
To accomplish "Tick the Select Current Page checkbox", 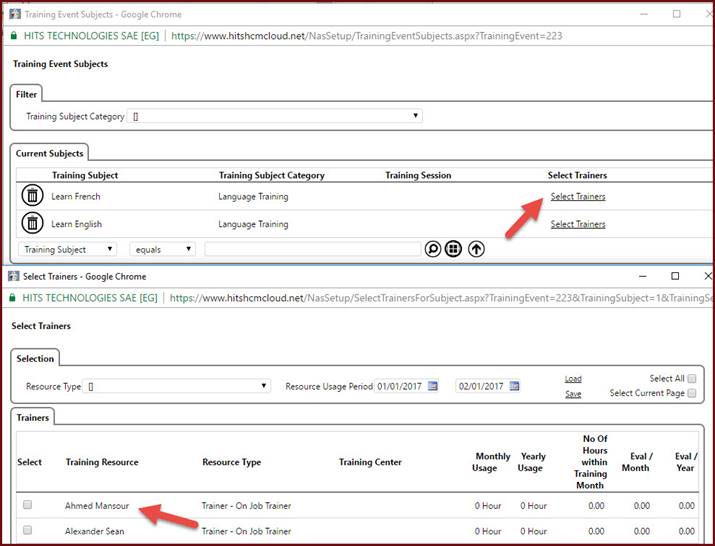I will pos(691,394).
